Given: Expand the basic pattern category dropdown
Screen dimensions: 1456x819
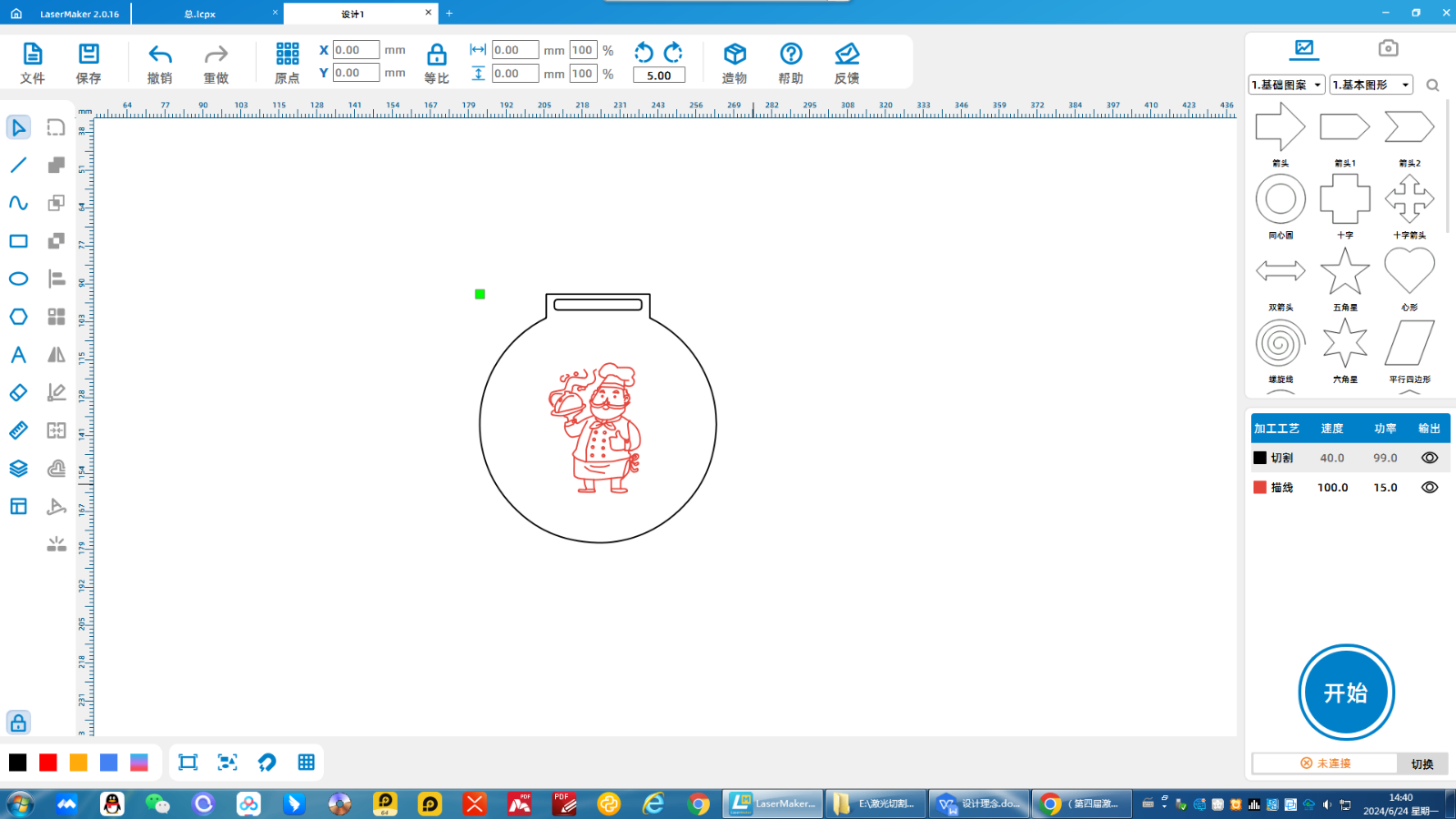Looking at the screenshot, I should [x=1287, y=85].
